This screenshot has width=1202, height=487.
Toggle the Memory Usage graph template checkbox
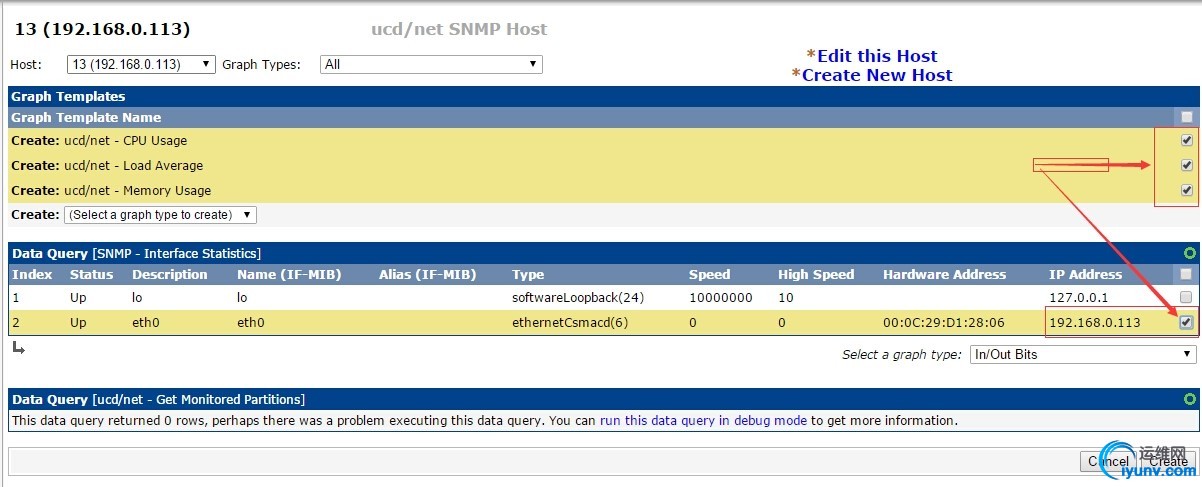click(1186, 190)
